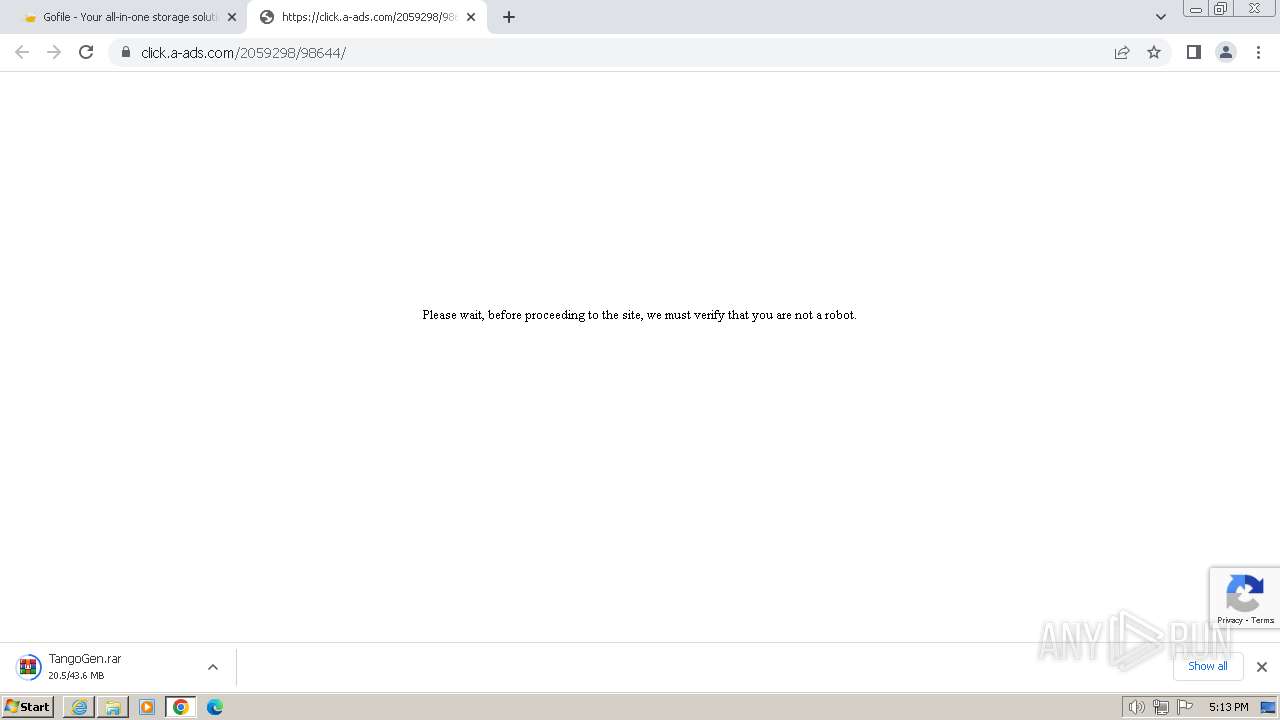The height and width of the screenshot is (720, 1280).
Task: Open the reCAPTCHA Terms link
Action: coord(1263,620)
